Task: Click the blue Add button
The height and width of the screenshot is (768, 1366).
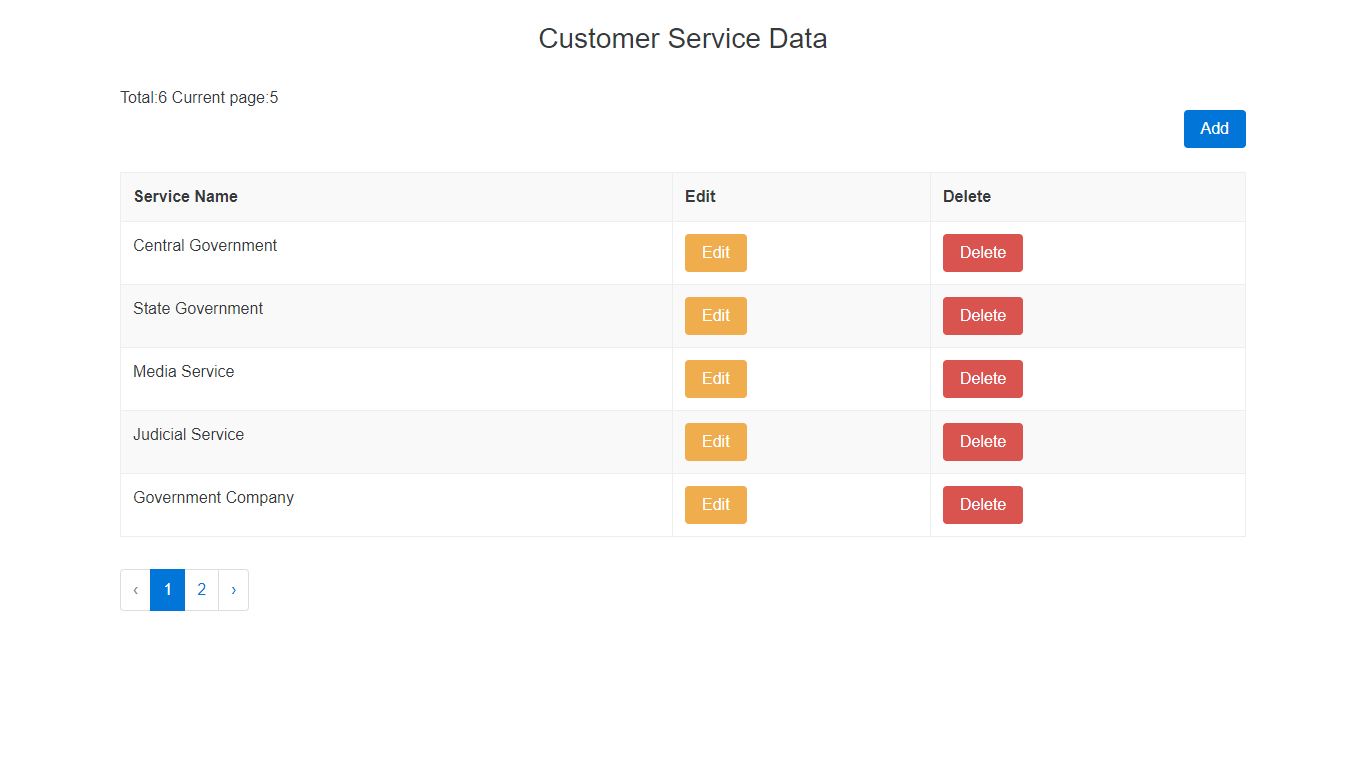Action: [x=1214, y=129]
